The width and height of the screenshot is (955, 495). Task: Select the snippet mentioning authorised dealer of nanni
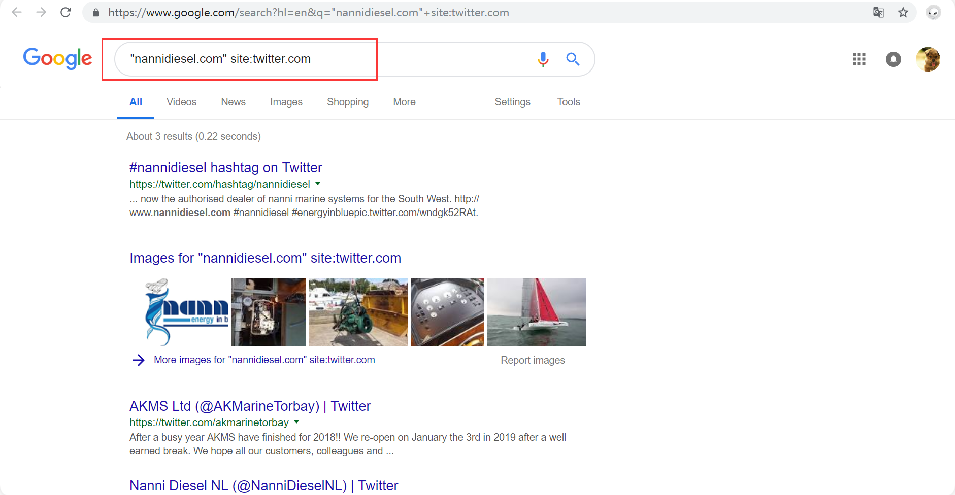point(304,206)
